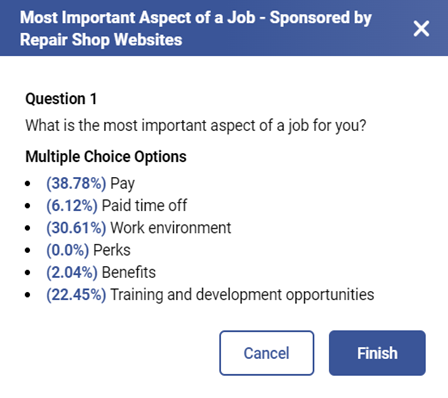Click the 30.61% percentage value
The image size is (448, 398).
point(76,228)
